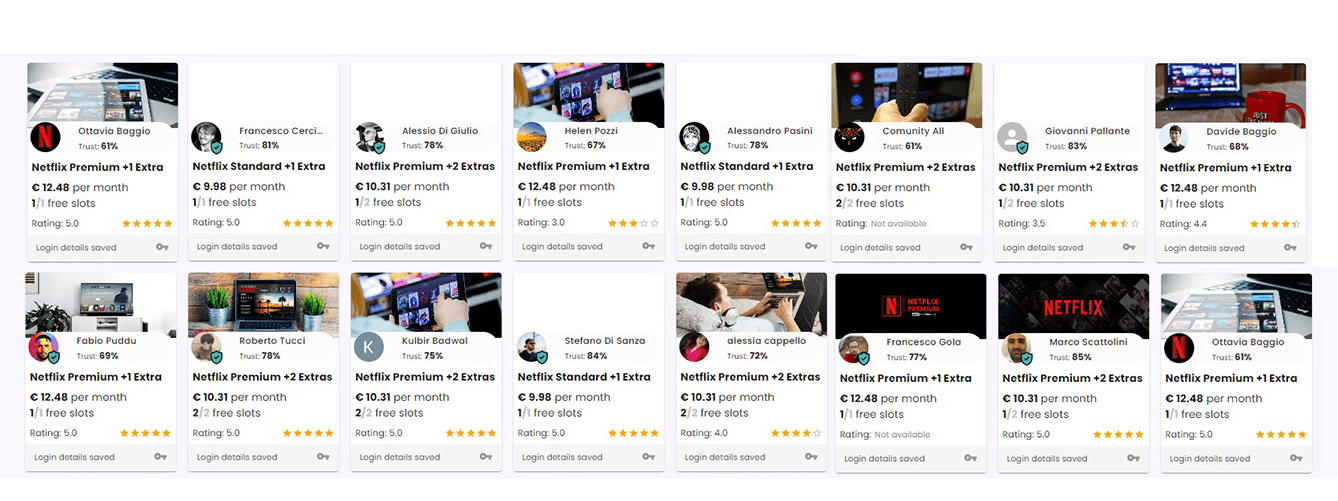Open Helen Pozzi's sunflower profile avatar
Screen dimensions: 1338x501
[532, 137]
